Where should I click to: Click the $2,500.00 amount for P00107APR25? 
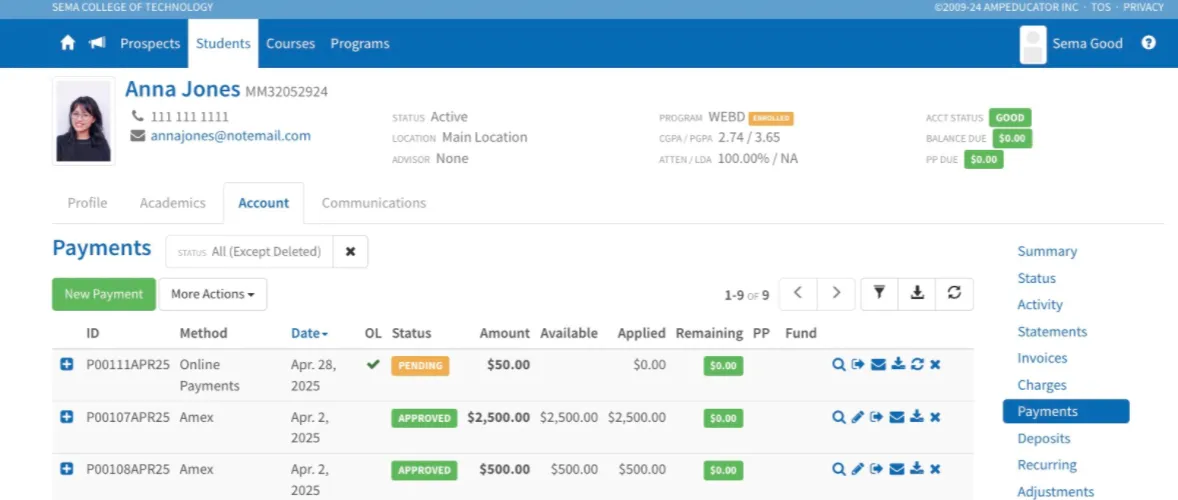[x=498, y=417]
